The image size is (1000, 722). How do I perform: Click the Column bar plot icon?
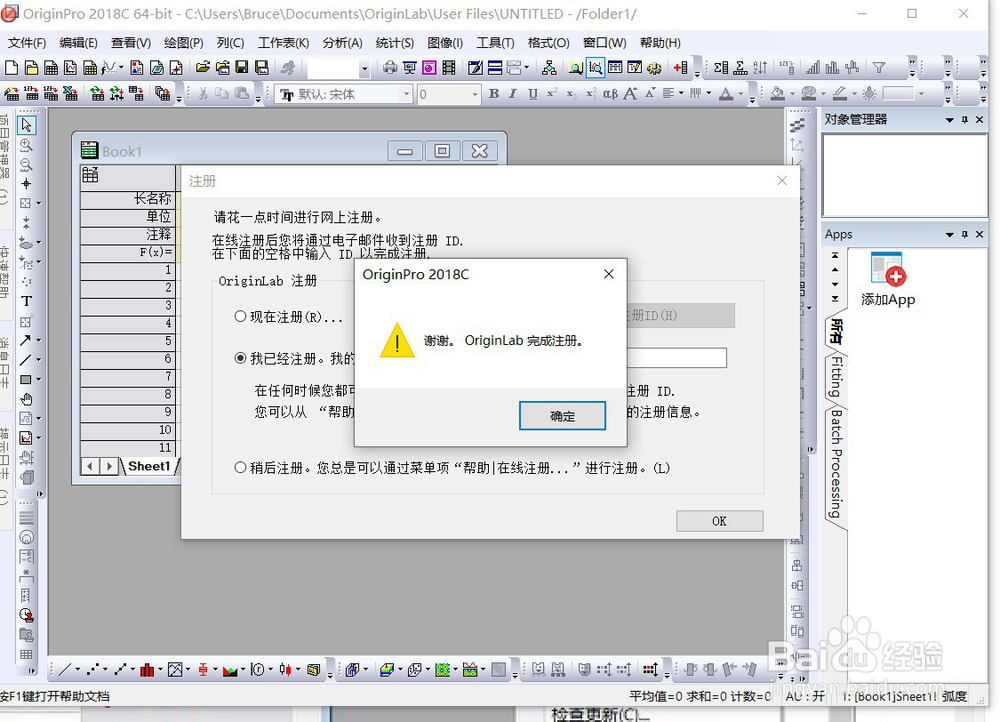point(147,670)
